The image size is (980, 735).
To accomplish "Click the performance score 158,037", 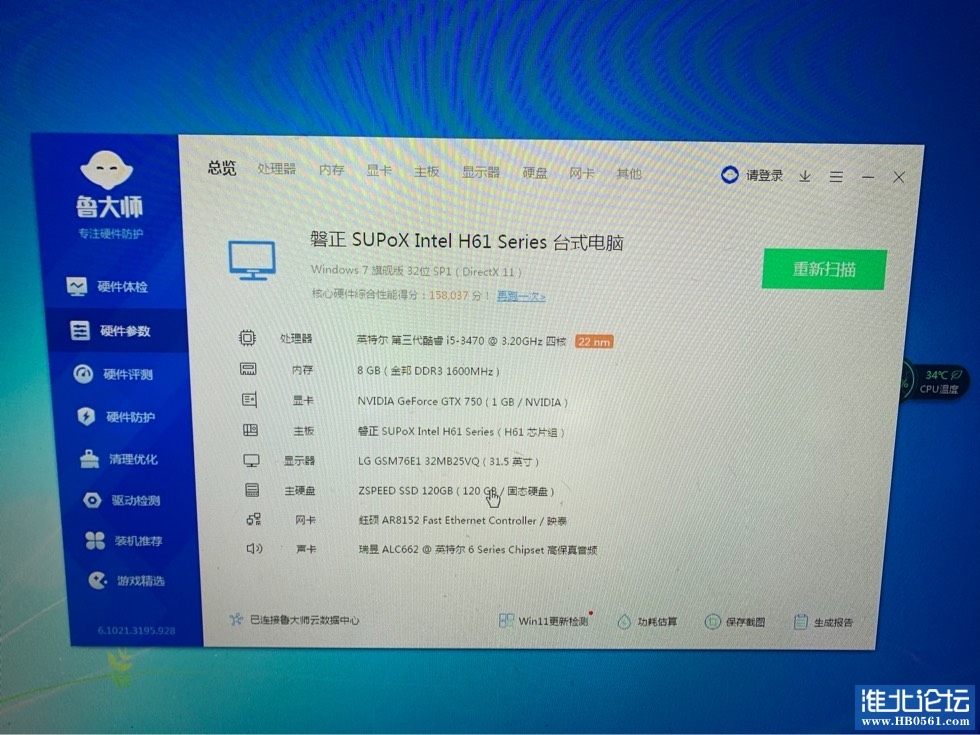I will pos(448,295).
